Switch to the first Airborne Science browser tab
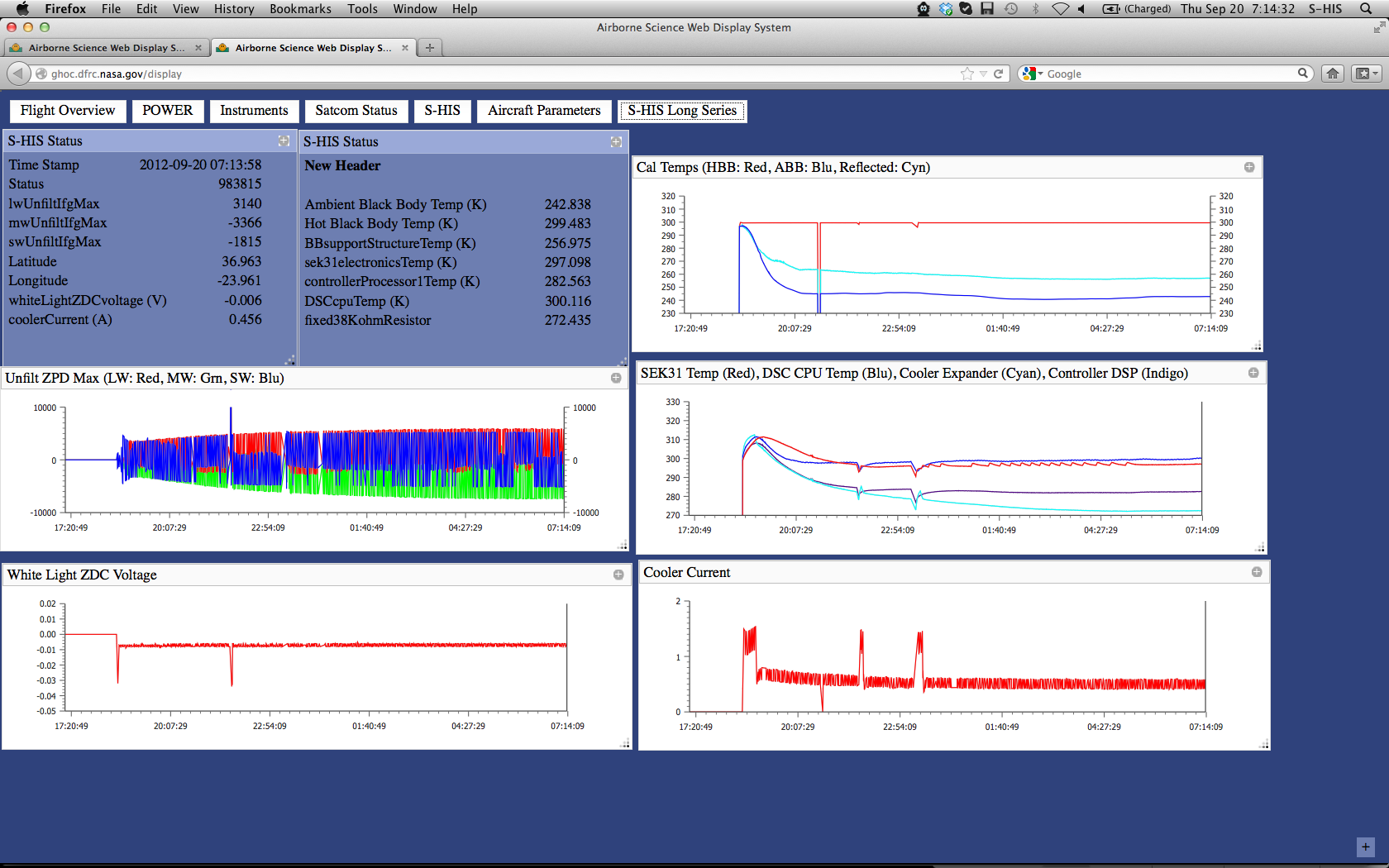 pos(106,48)
